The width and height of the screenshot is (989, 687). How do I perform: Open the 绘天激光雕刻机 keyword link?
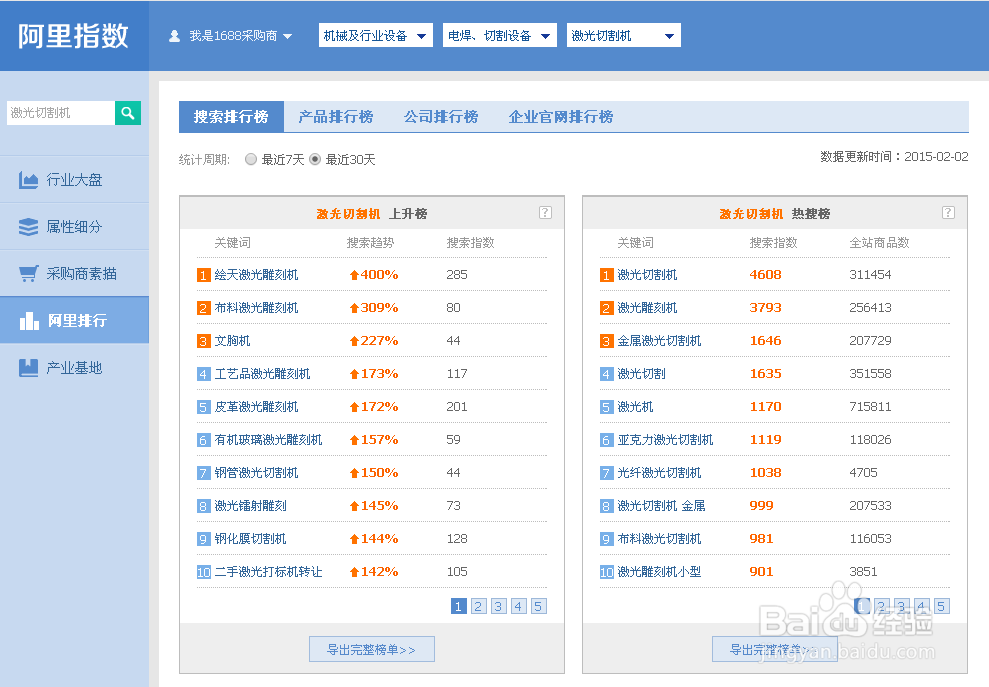pyautogui.click(x=256, y=275)
